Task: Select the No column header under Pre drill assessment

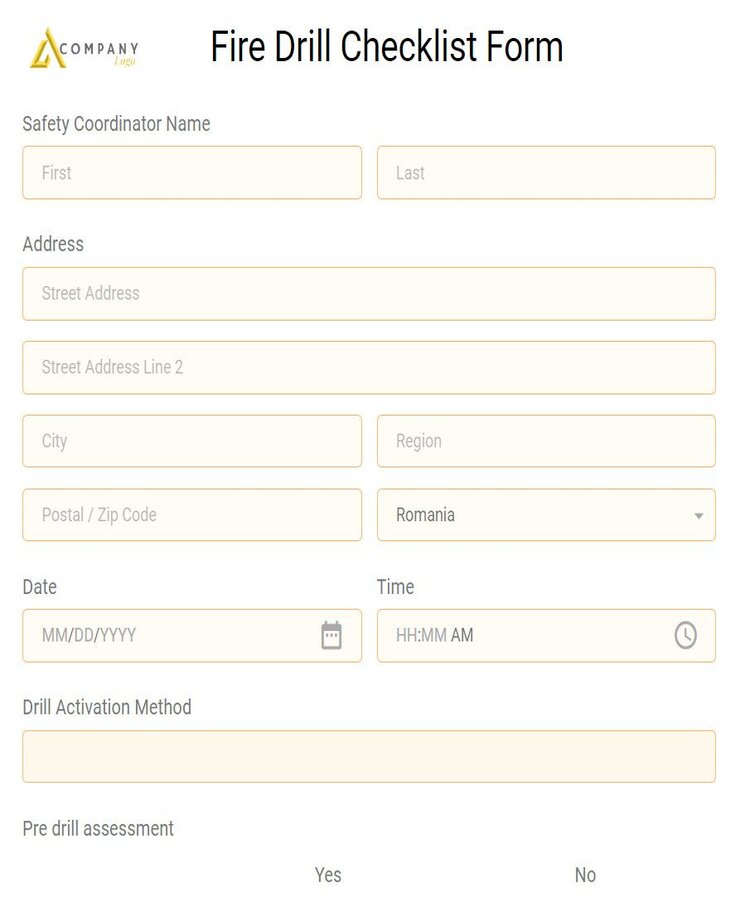Action: [585, 875]
